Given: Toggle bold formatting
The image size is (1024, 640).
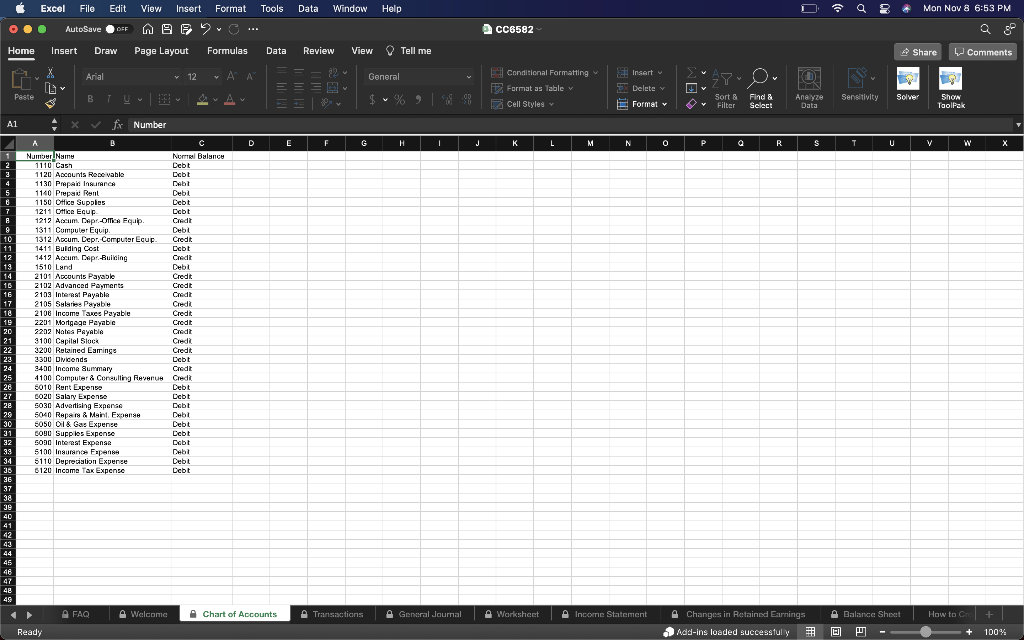Looking at the screenshot, I should pos(91,99).
